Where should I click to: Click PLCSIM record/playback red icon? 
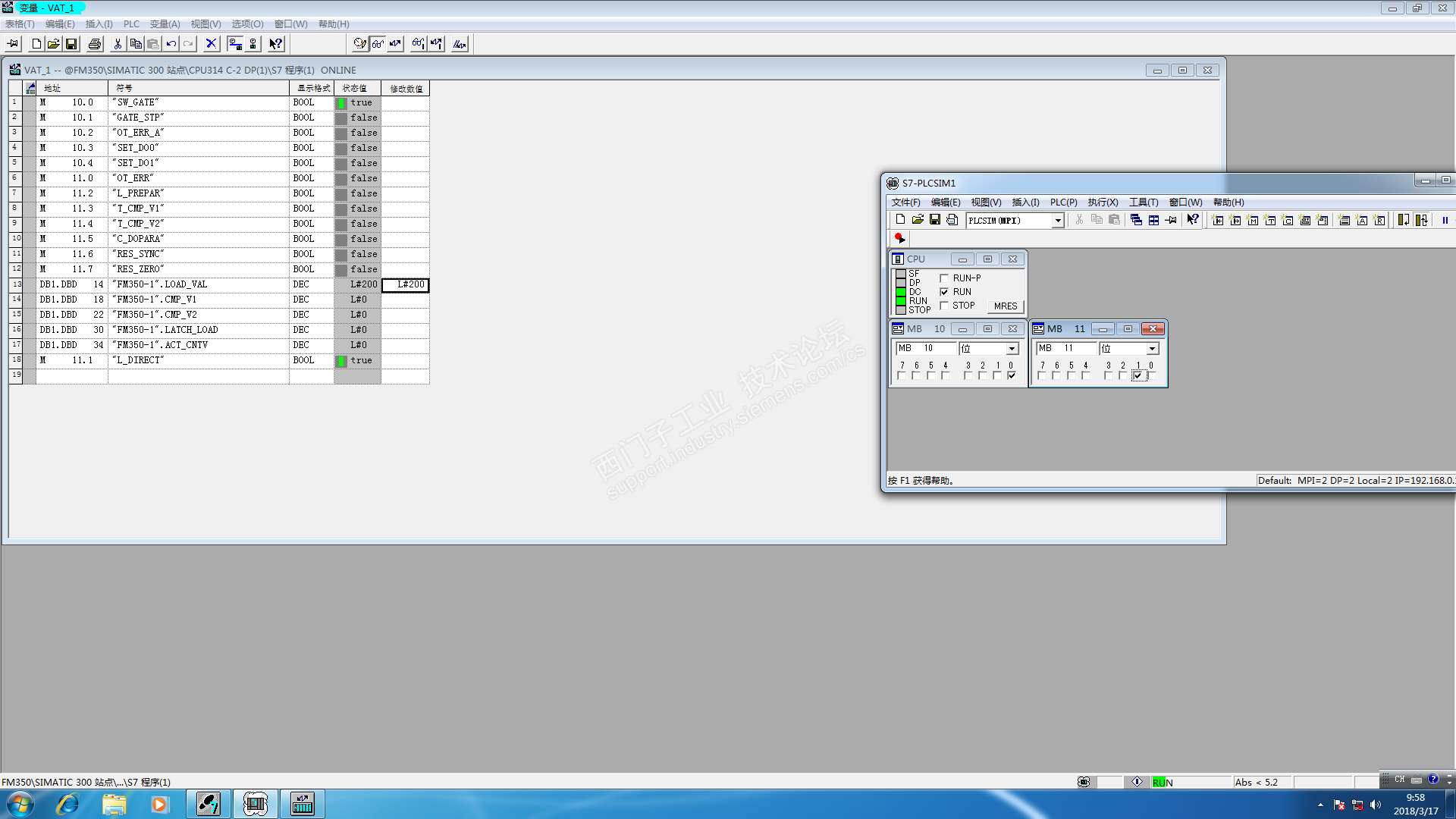pyautogui.click(x=899, y=238)
